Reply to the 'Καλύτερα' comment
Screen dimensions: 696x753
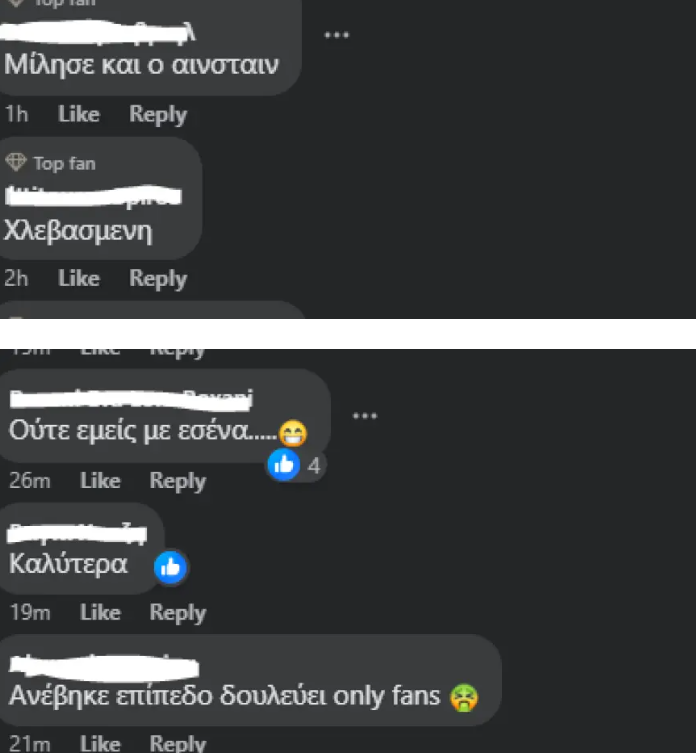pos(178,614)
